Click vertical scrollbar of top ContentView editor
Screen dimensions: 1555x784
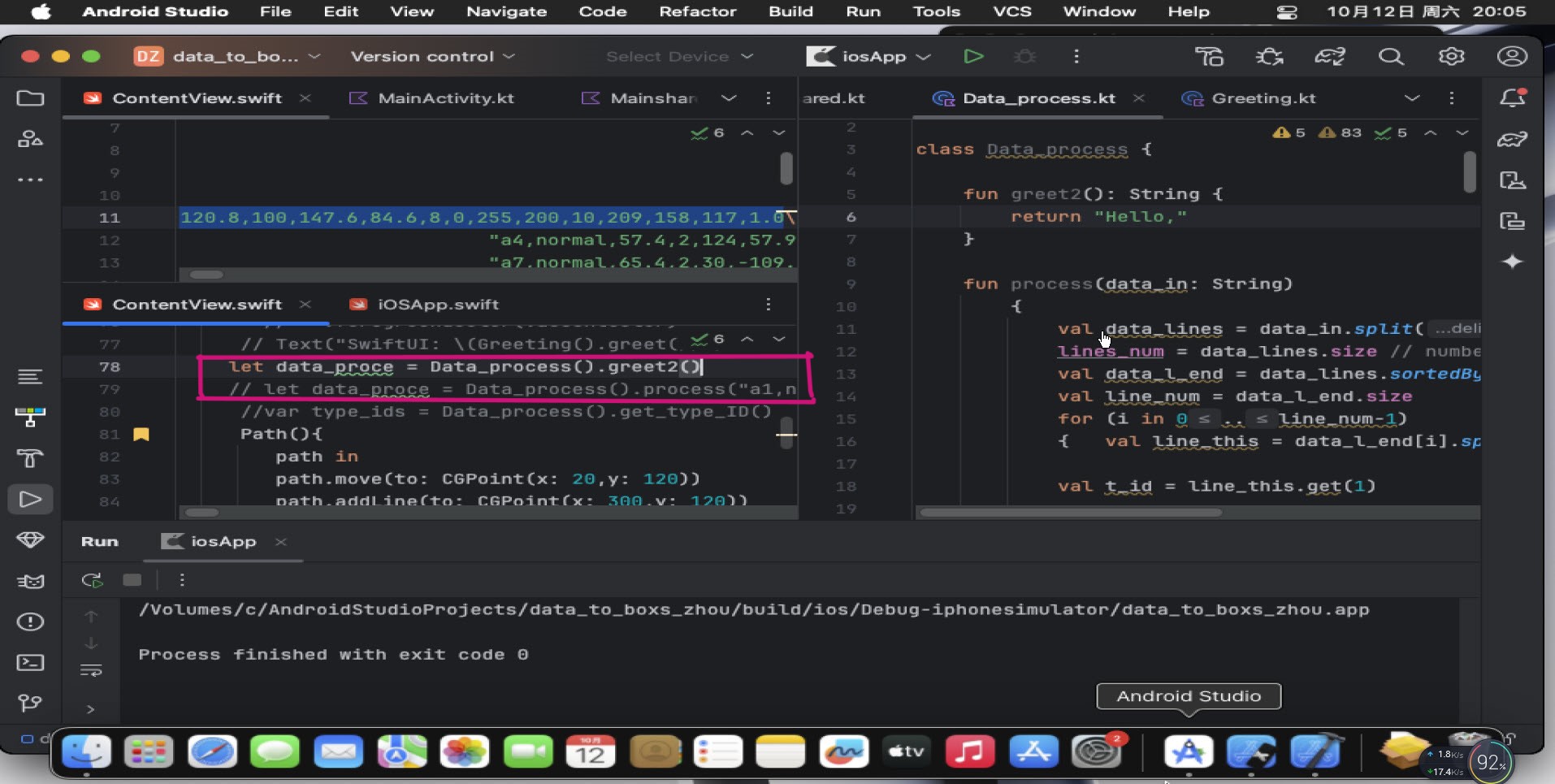(x=786, y=169)
